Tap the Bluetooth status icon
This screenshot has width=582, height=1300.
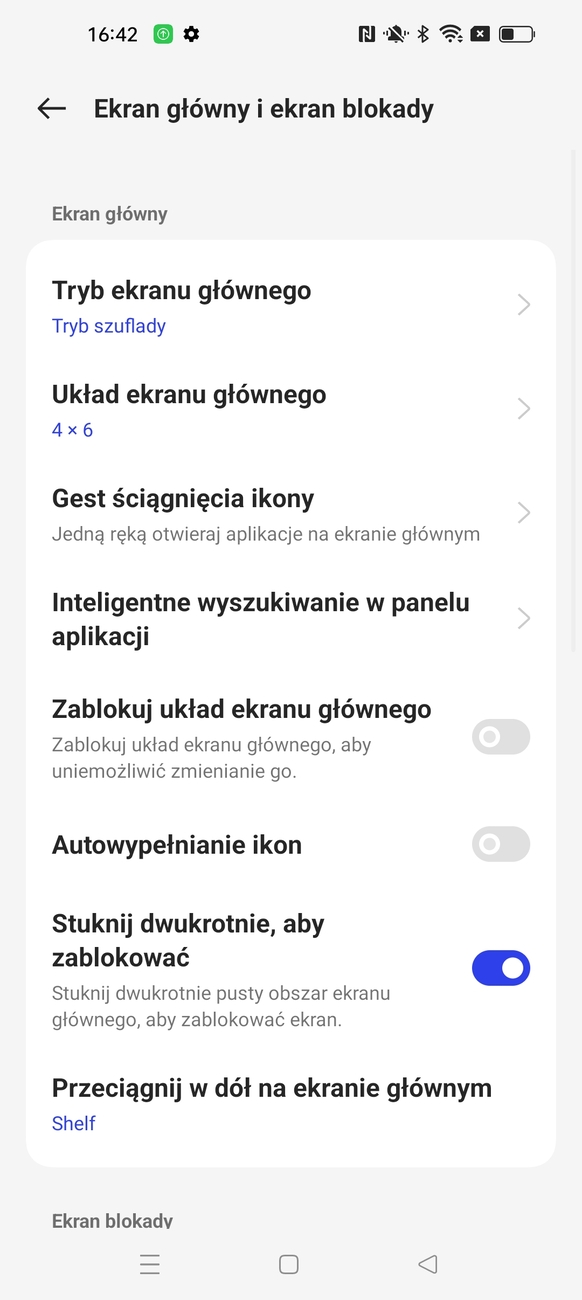coord(423,34)
